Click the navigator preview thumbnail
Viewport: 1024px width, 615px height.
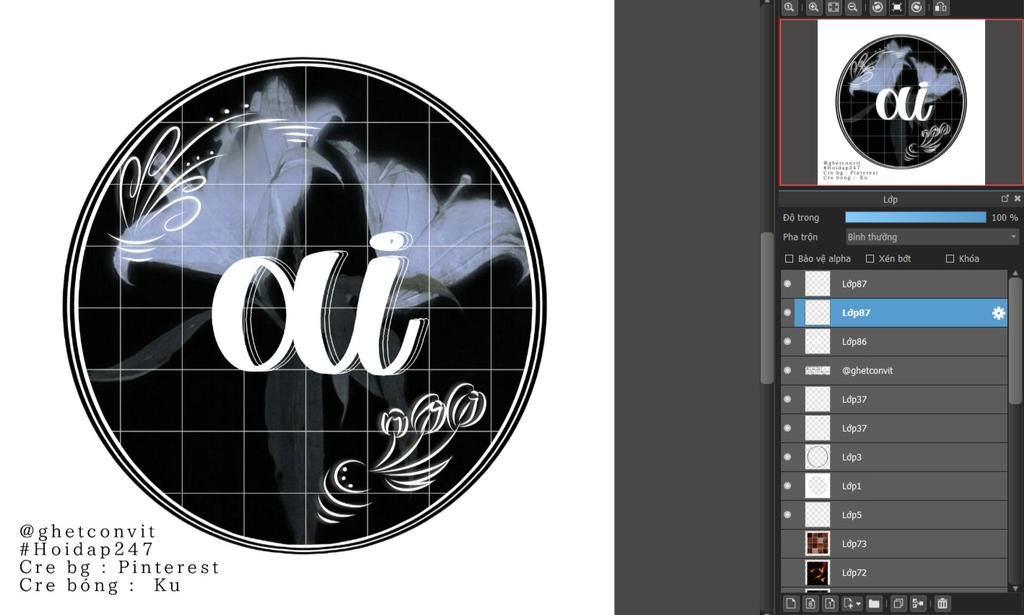pyautogui.click(x=901, y=102)
